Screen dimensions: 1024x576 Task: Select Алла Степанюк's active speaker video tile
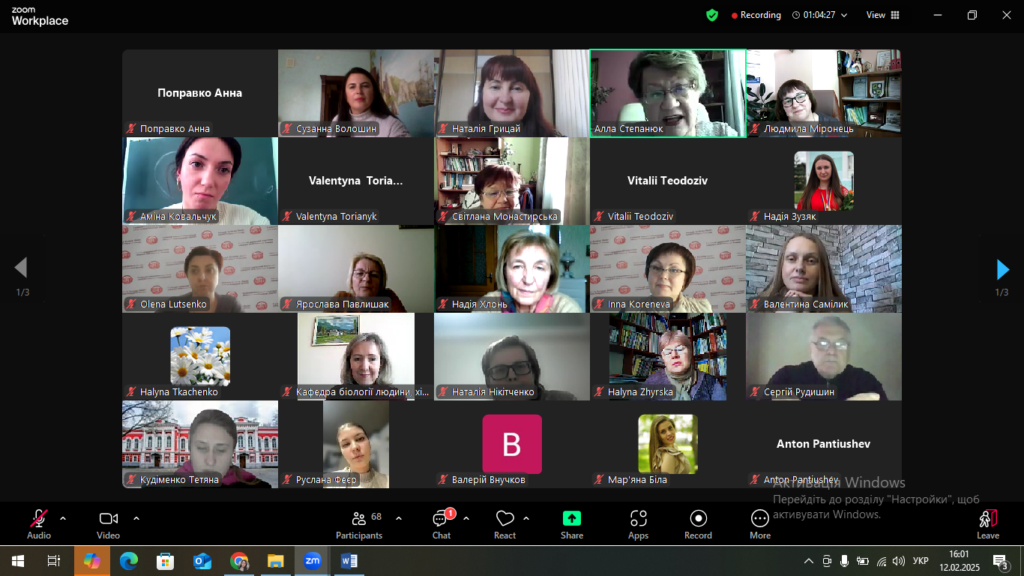coord(667,92)
